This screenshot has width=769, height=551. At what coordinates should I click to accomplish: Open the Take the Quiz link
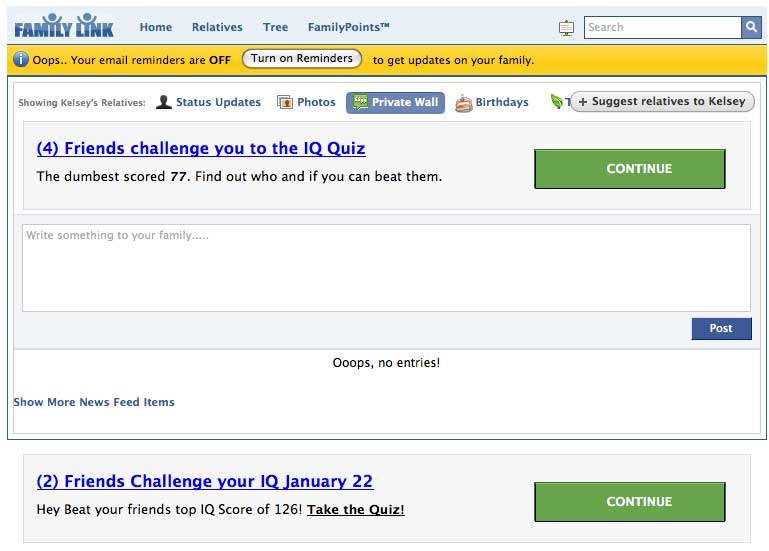click(x=356, y=509)
